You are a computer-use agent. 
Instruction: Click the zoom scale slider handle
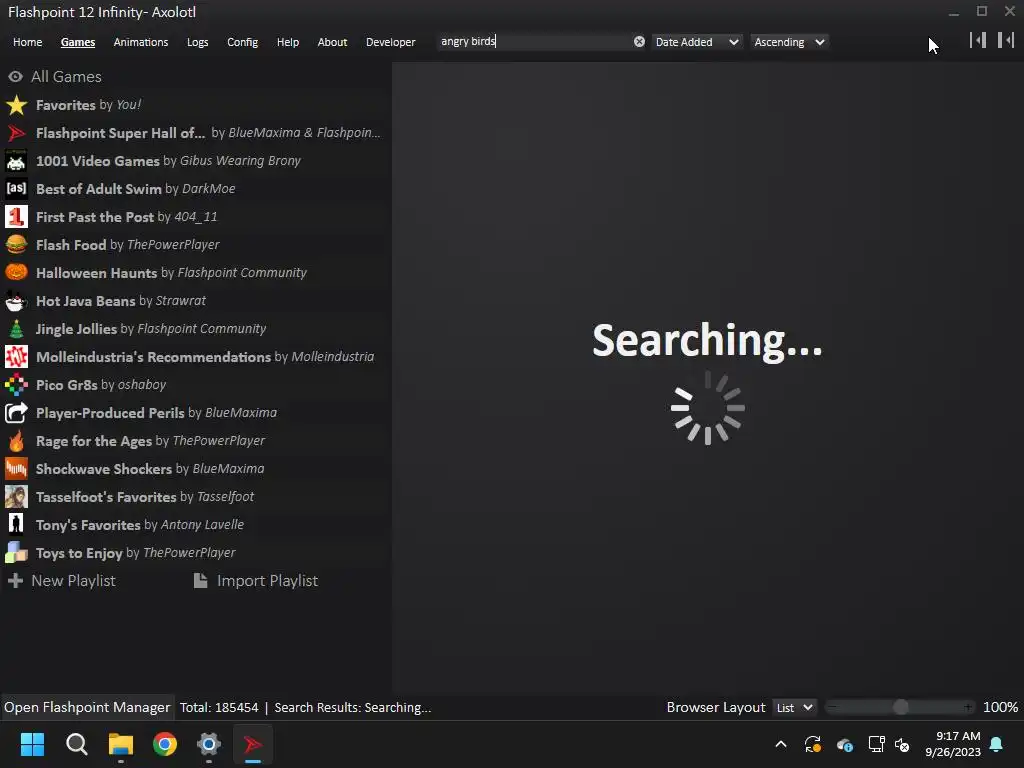click(901, 707)
